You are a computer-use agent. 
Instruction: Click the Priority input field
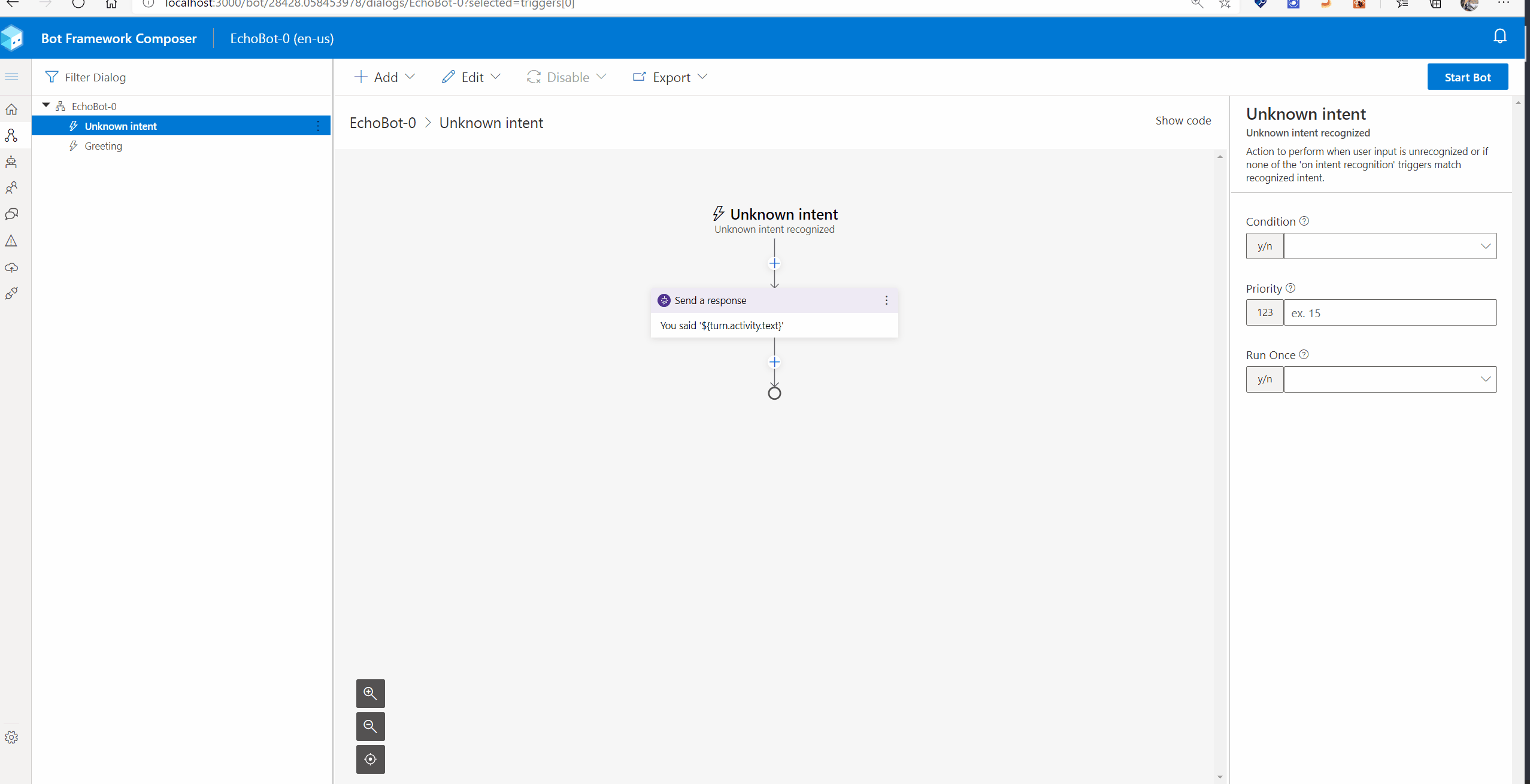click(x=1389, y=313)
